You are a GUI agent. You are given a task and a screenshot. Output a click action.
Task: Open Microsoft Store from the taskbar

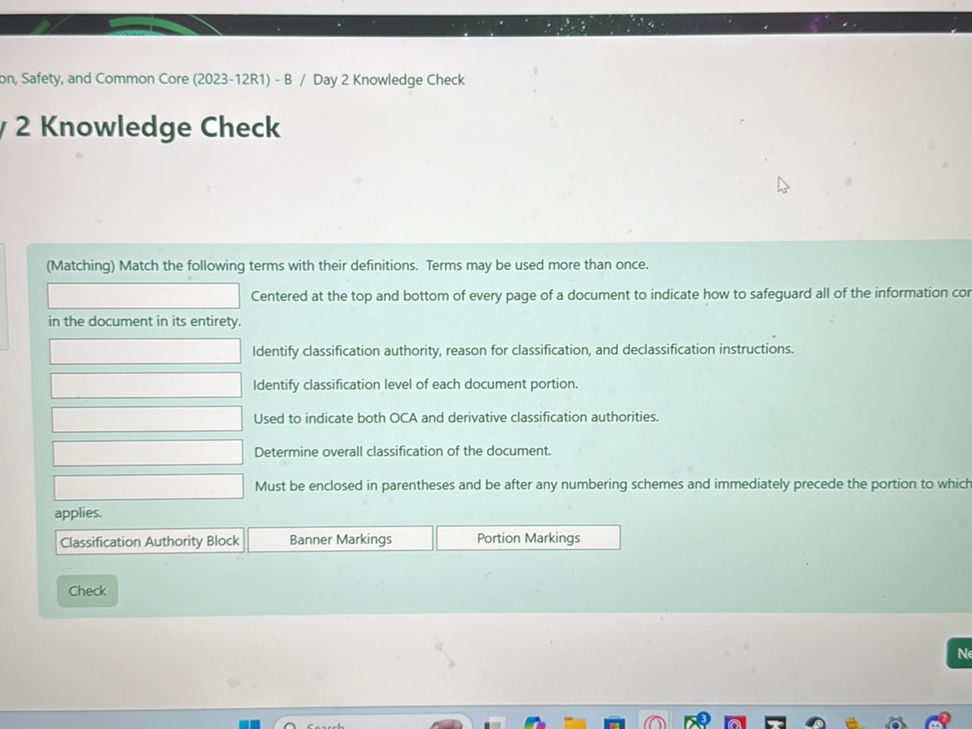tap(614, 722)
